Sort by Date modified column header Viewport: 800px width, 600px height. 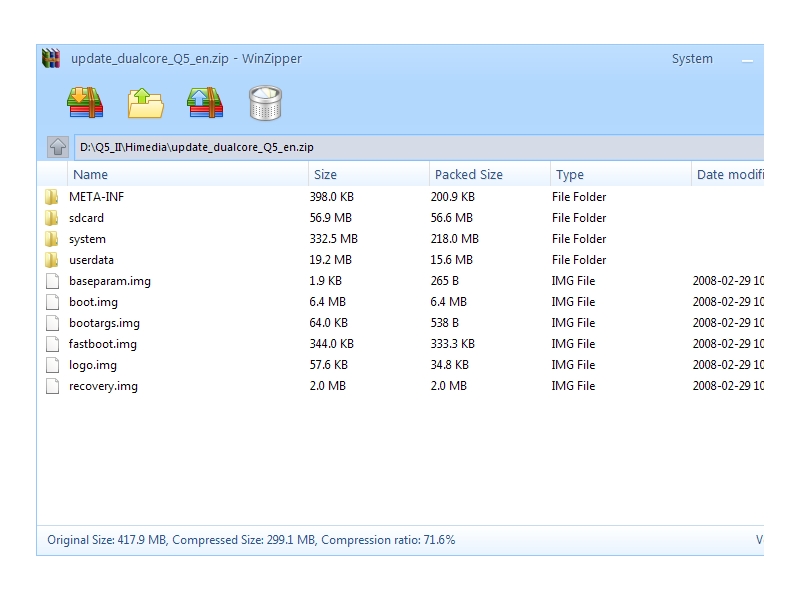(728, 174)
